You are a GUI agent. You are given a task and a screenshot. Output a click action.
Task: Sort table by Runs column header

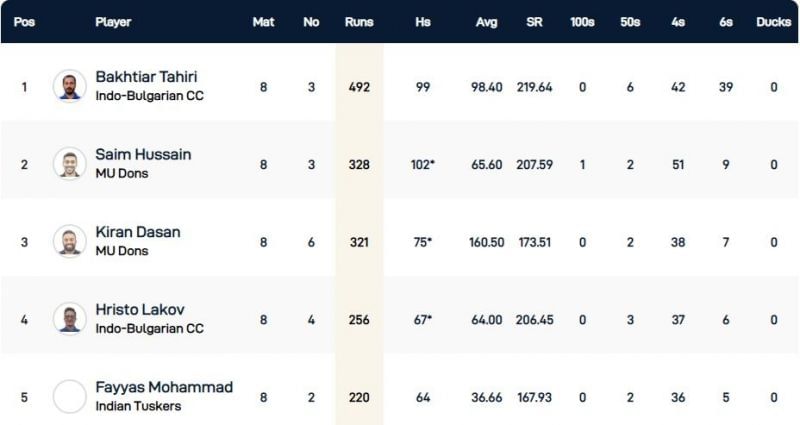coord(359,22)
